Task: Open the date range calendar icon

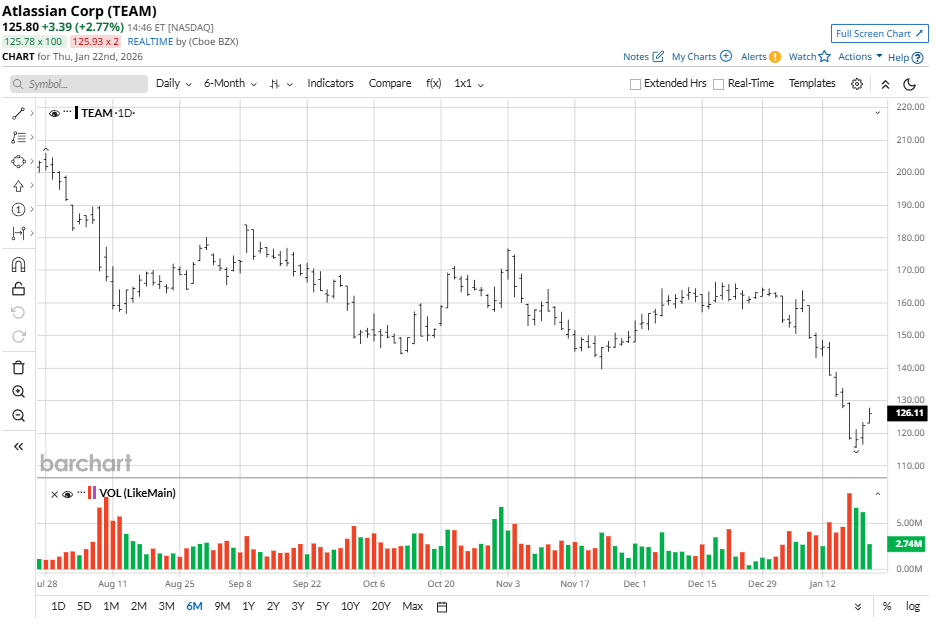Action: tap(442, 607)
